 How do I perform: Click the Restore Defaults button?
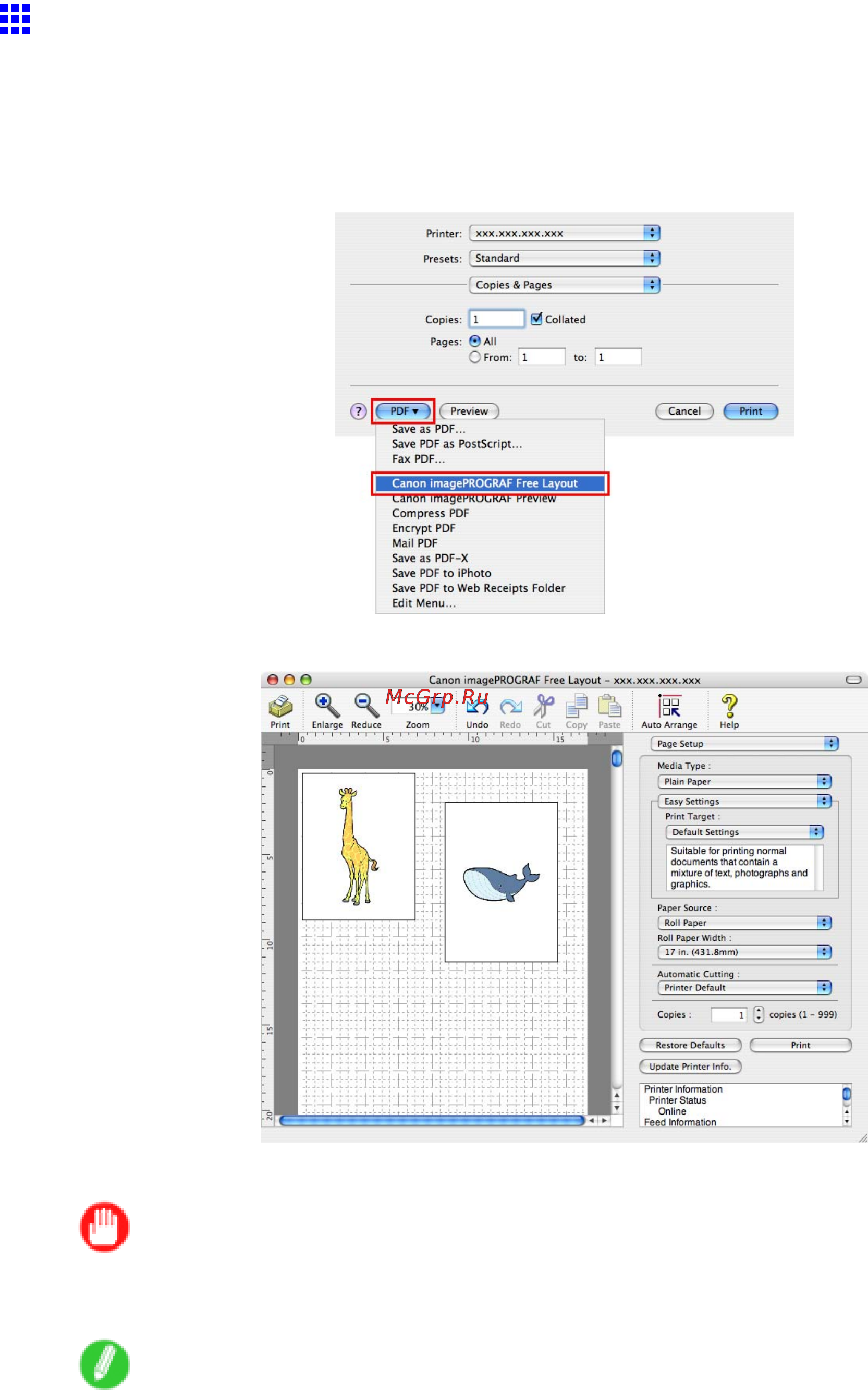[x=690, y=1046]
